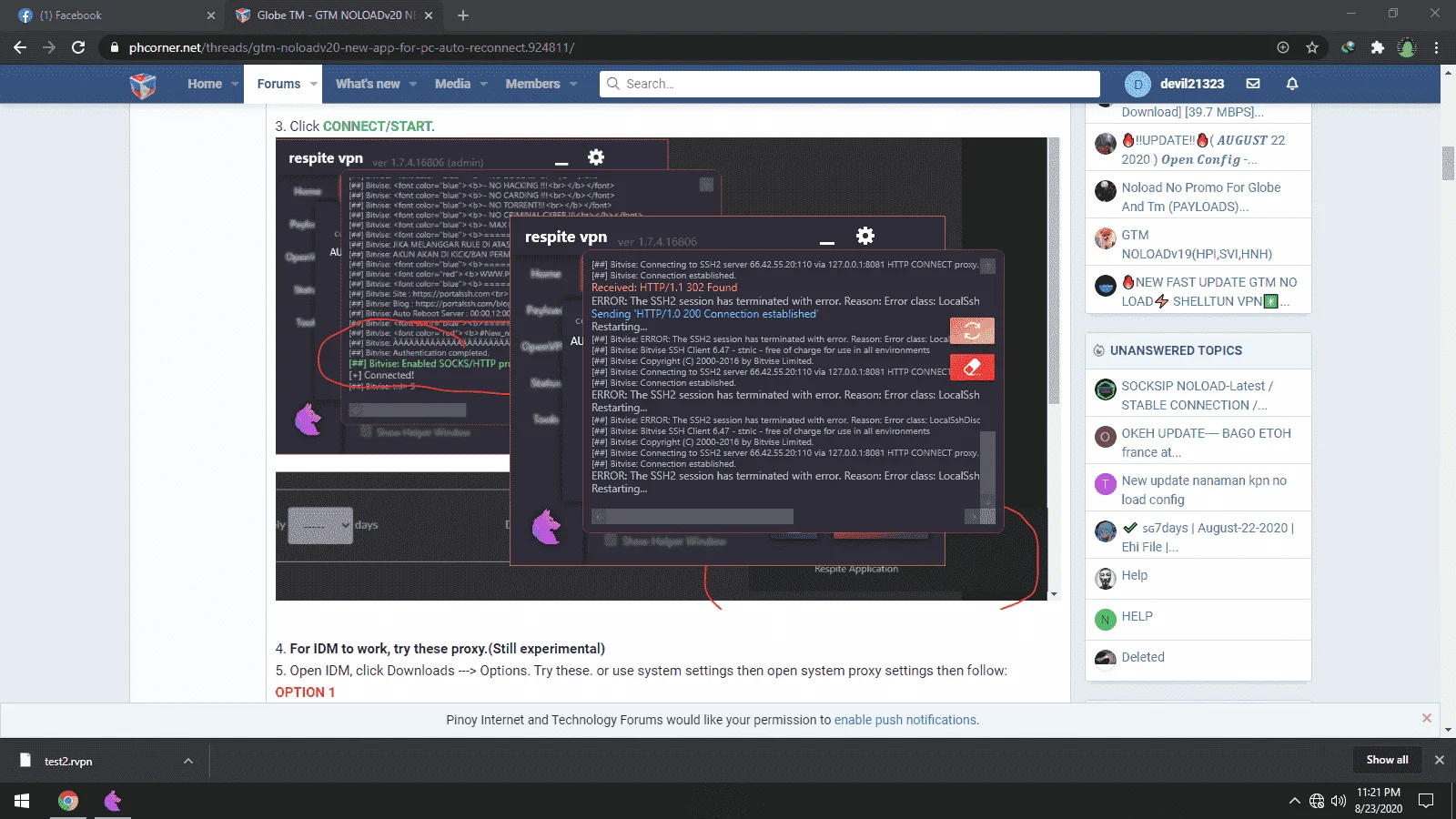The width and height of the screenshot is (1456, 819).
Task: Open the Windows Start menu
Action: 22,801
